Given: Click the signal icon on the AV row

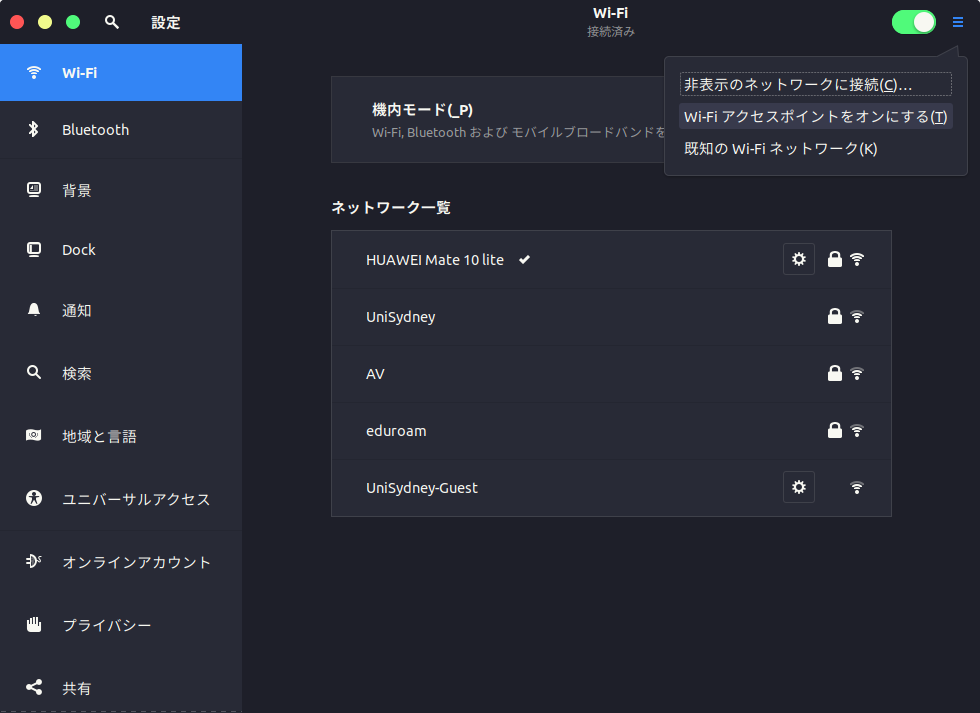Looking at the screenshot, I should 857,374.
